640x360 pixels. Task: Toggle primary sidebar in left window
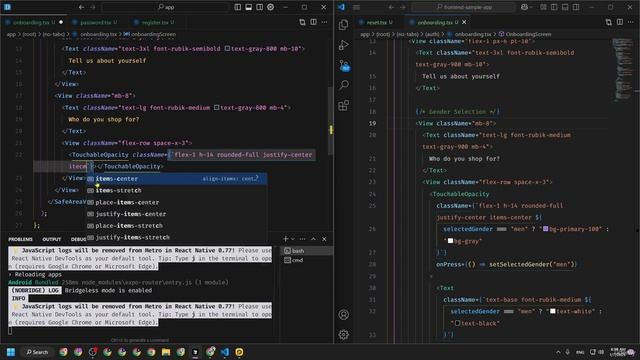coord(238,7)
